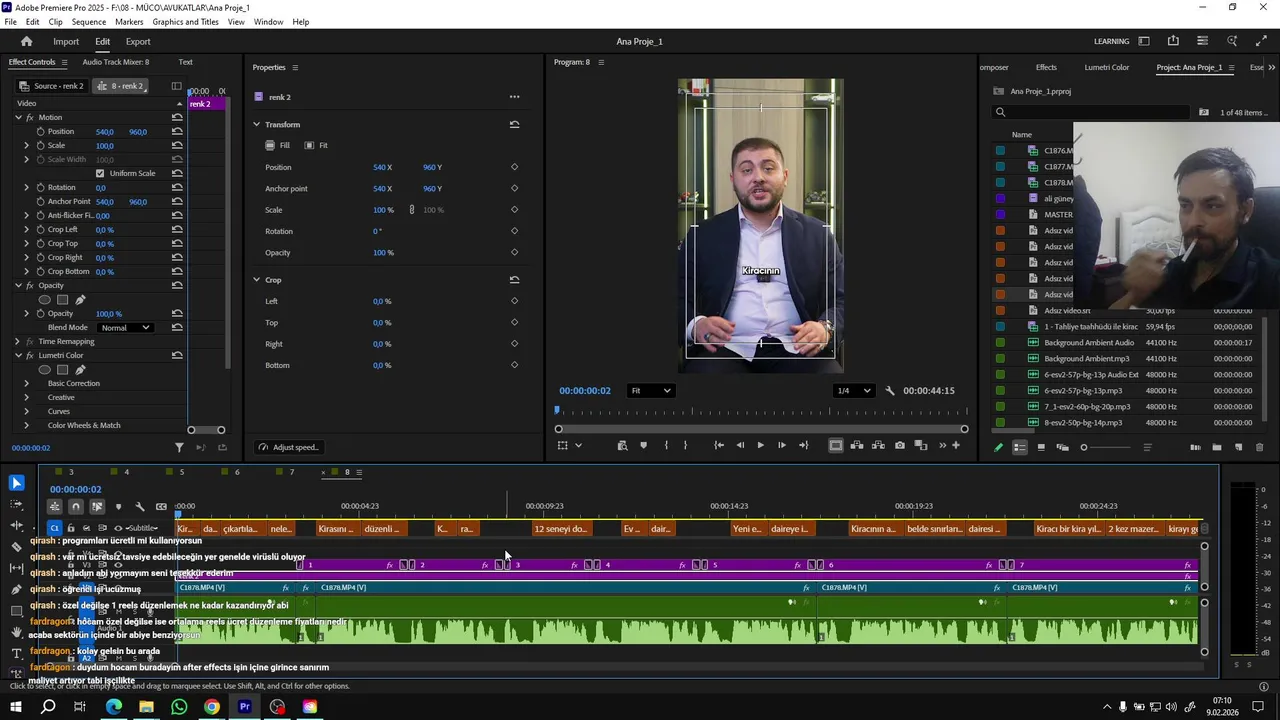
Task: Click the Fill button in Transform
Action: (278, 145)
